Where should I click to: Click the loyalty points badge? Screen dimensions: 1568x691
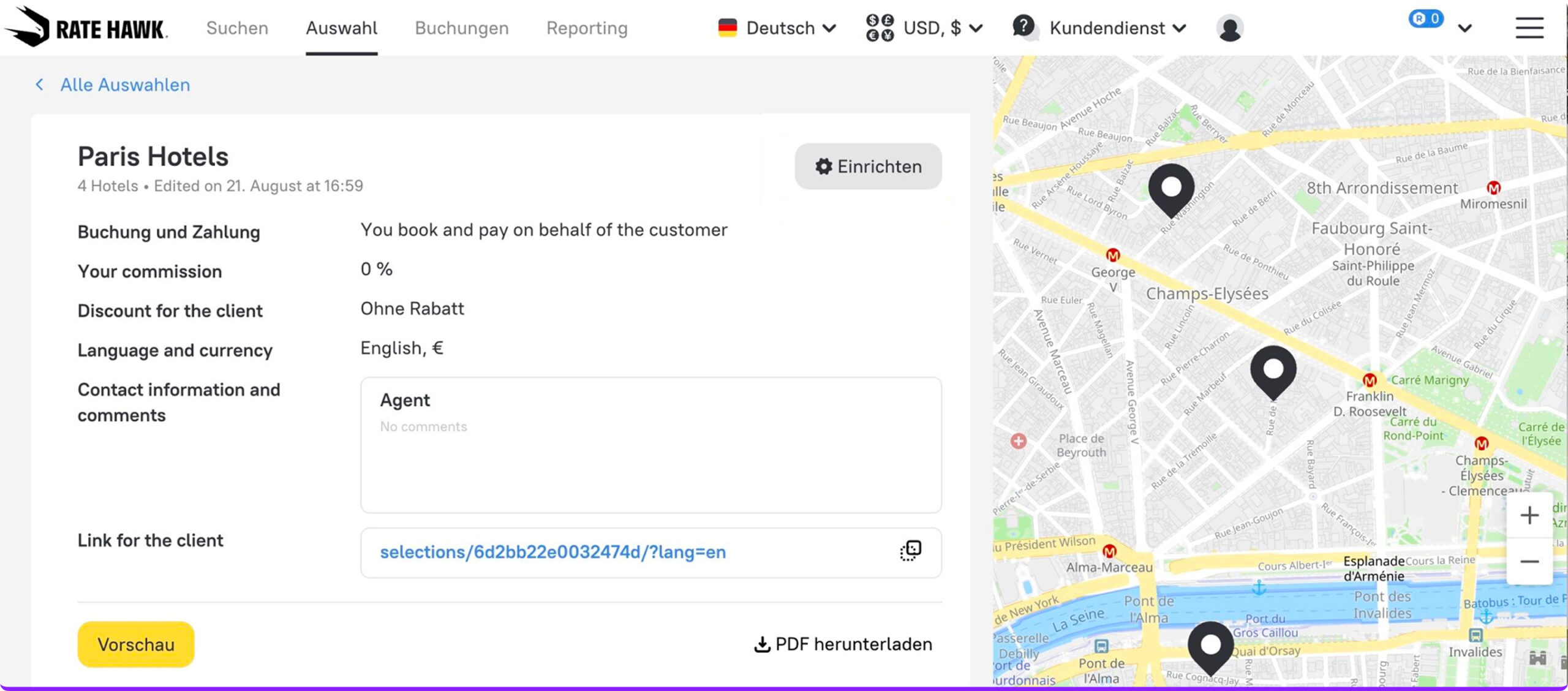click(1426, 19)
